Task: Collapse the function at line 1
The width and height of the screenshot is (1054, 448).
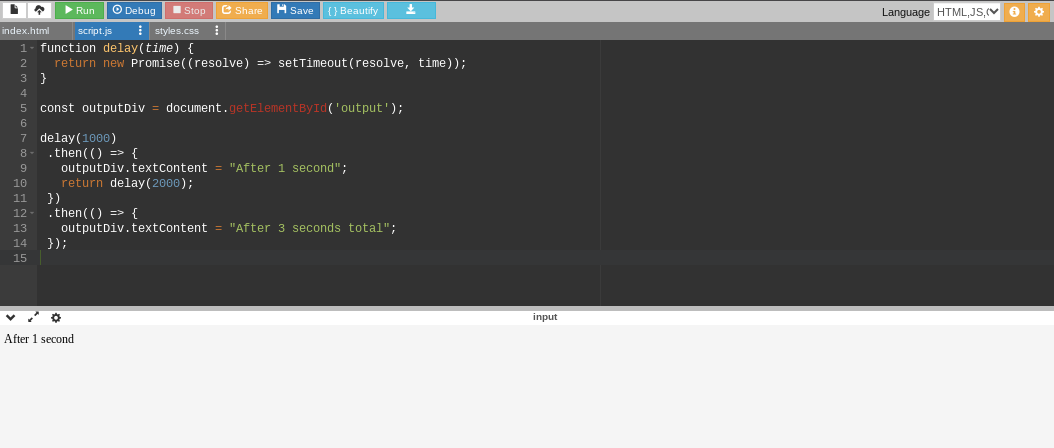Action: pos(32,48)
